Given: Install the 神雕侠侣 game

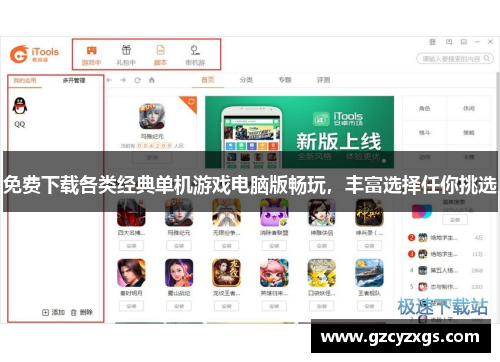Looking at the screenshot, I should point(322,246).
